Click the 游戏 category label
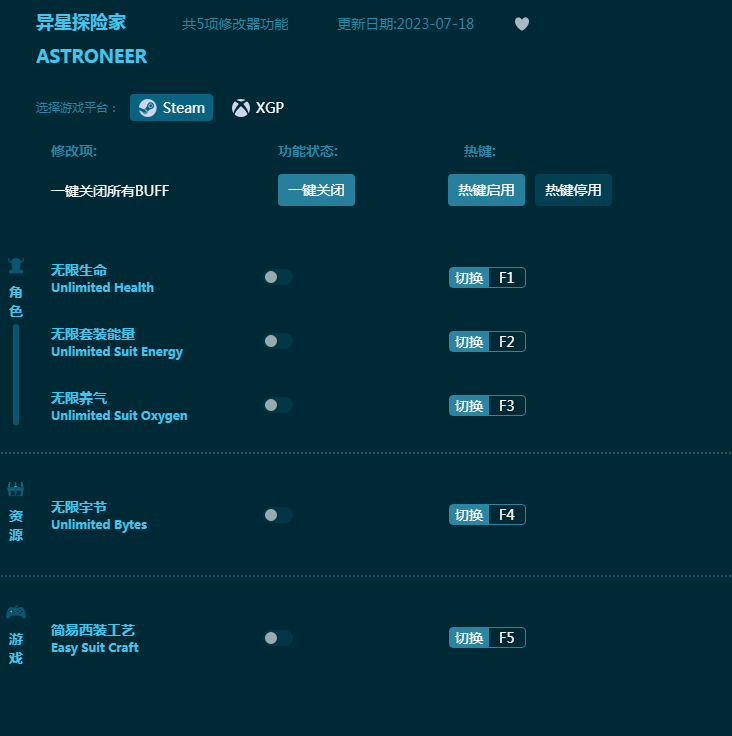Image resolution: width=732 pixels, height=736 pixels. tap(16, 648)
